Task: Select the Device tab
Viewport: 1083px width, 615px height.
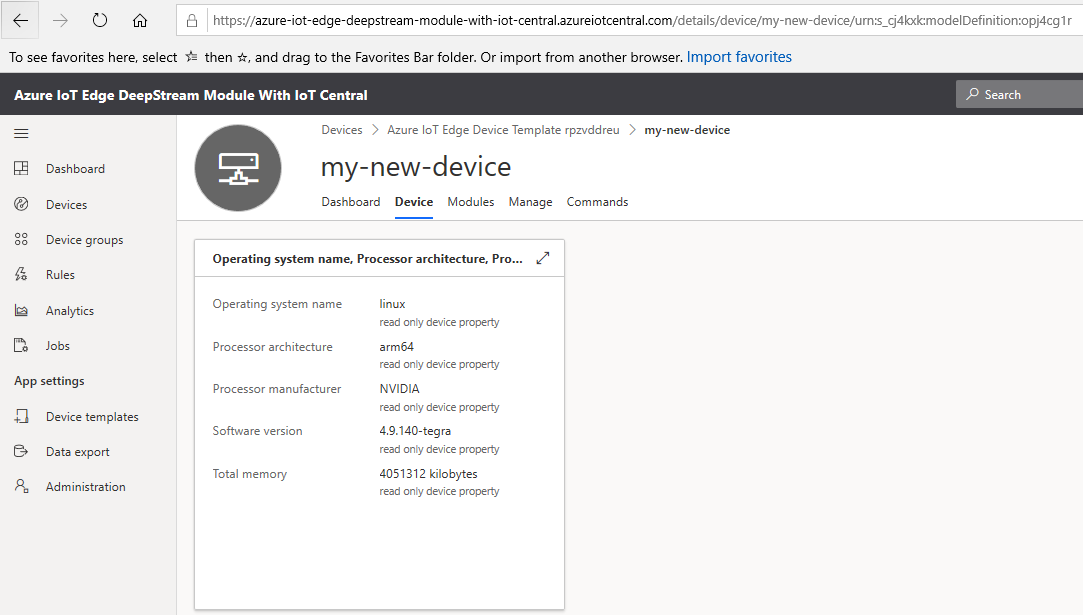Action: [414, 202]
